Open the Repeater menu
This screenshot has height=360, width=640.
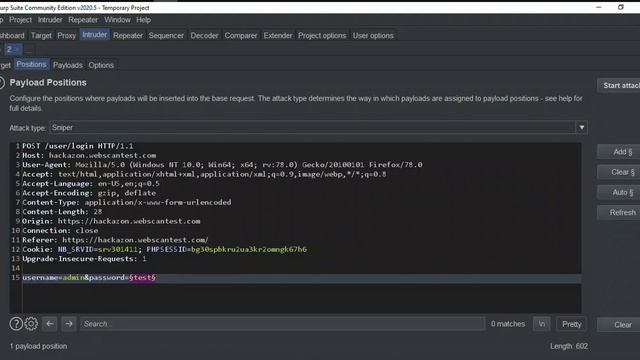pyautogui.click(x=83, y=20)
